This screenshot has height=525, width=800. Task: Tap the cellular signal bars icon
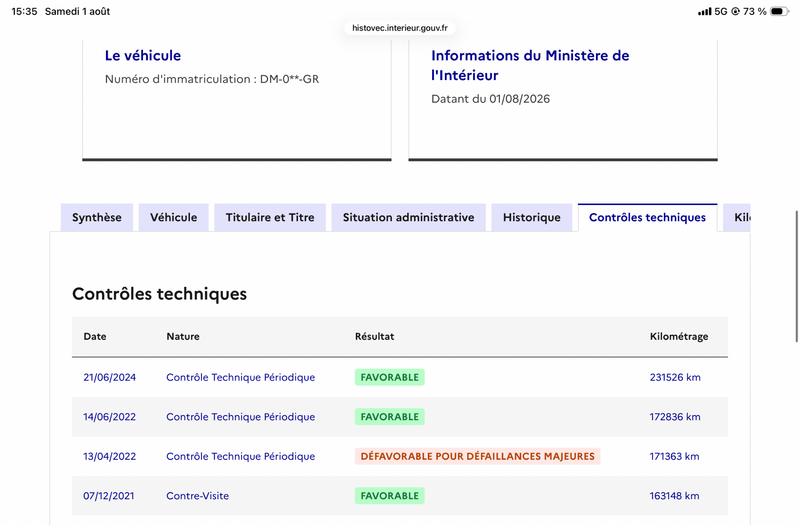(x=705, y=11)
